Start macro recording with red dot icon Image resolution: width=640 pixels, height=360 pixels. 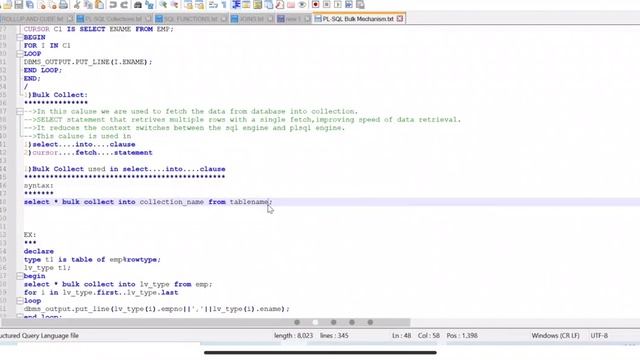coord(316,5)
